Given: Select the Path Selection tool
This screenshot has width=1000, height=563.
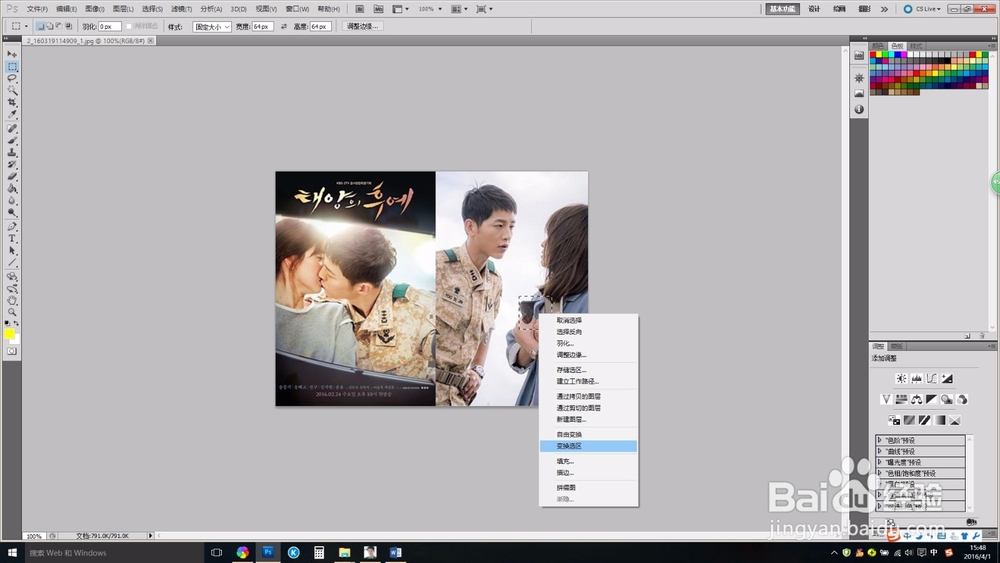Looking at the screenshot, I should pyautogui.click(x=12, y=251).
